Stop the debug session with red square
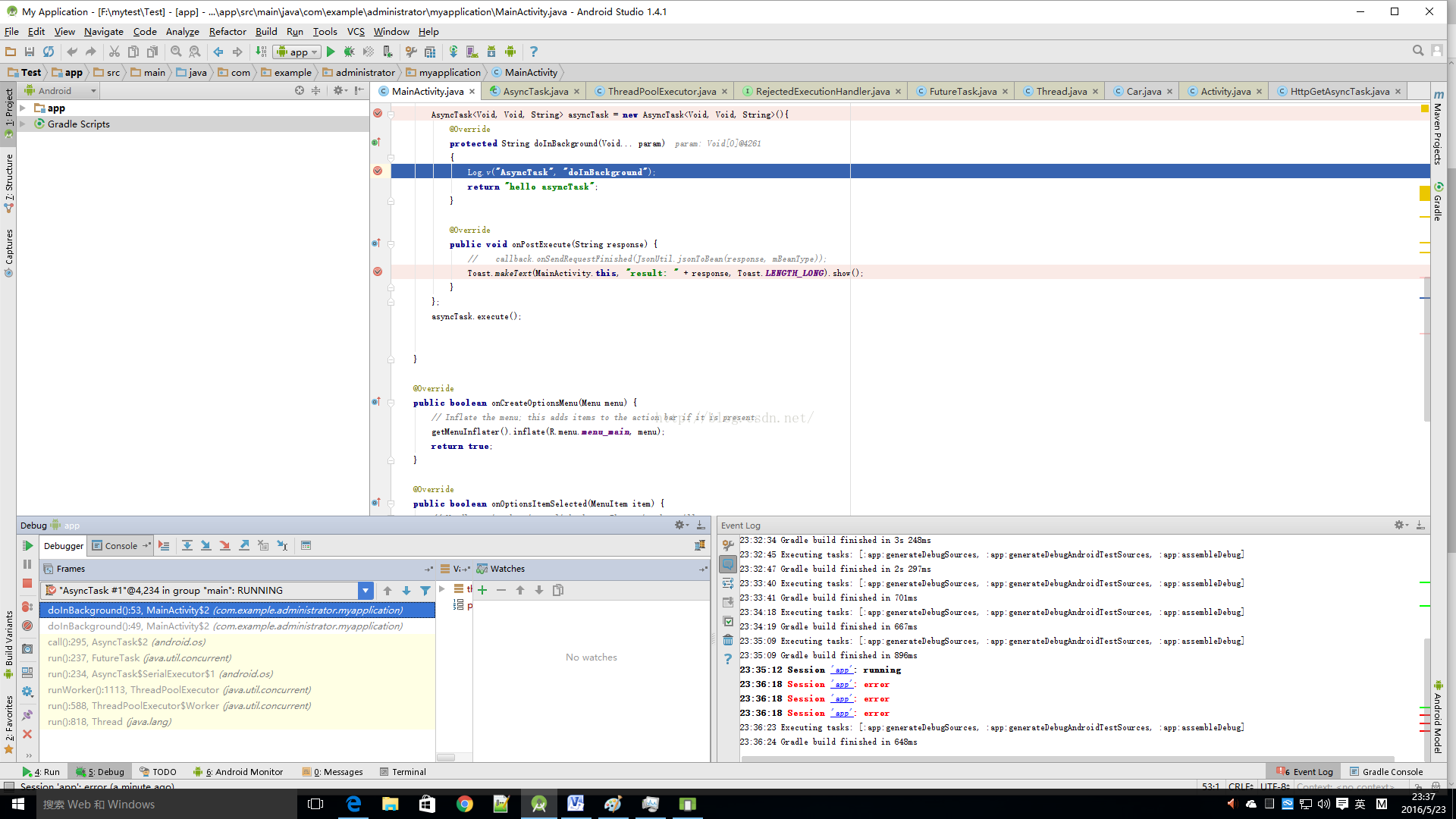This screenshot has height=819, width=1456. [x=27, y=583]
